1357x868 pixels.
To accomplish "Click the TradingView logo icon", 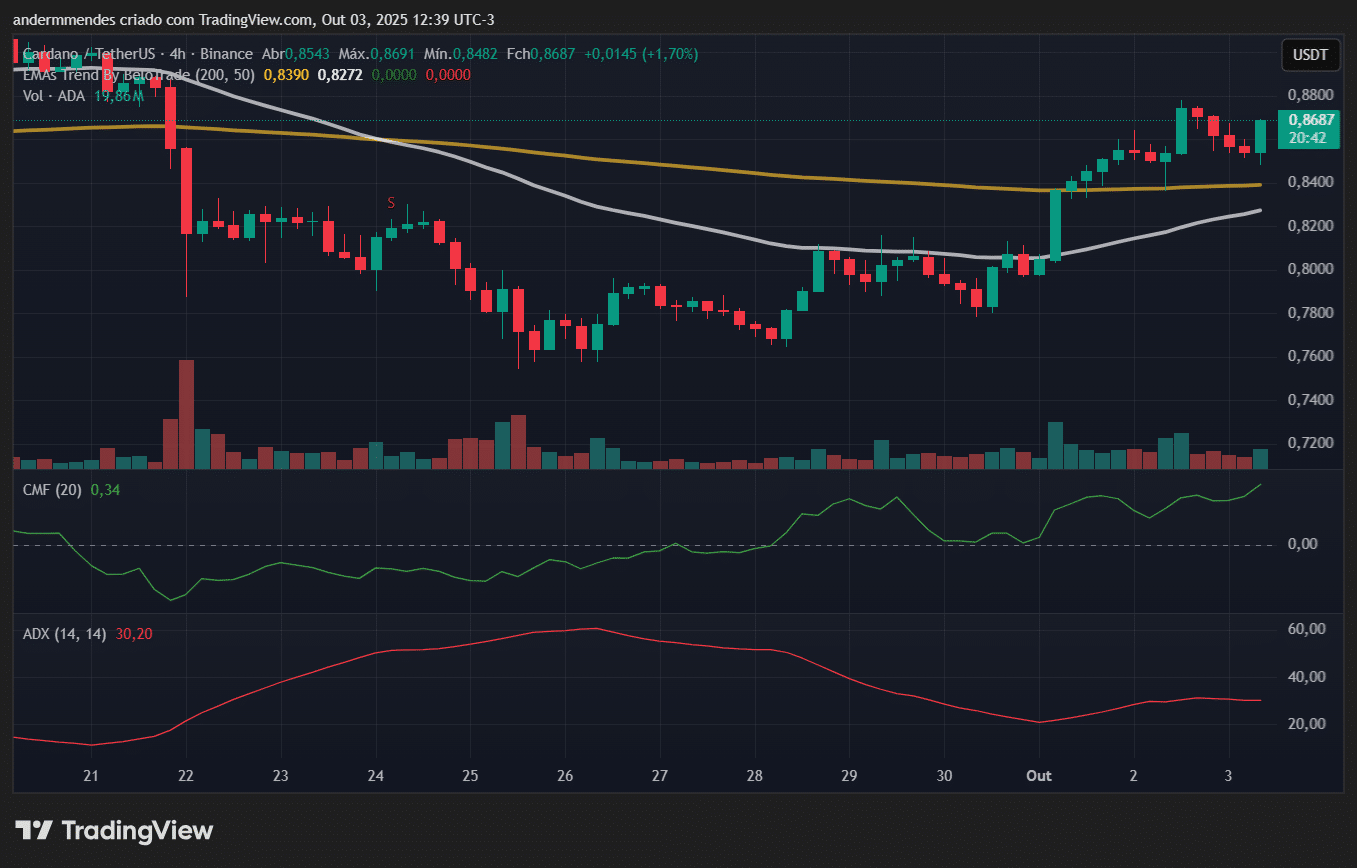I will (x=33, y=830).
